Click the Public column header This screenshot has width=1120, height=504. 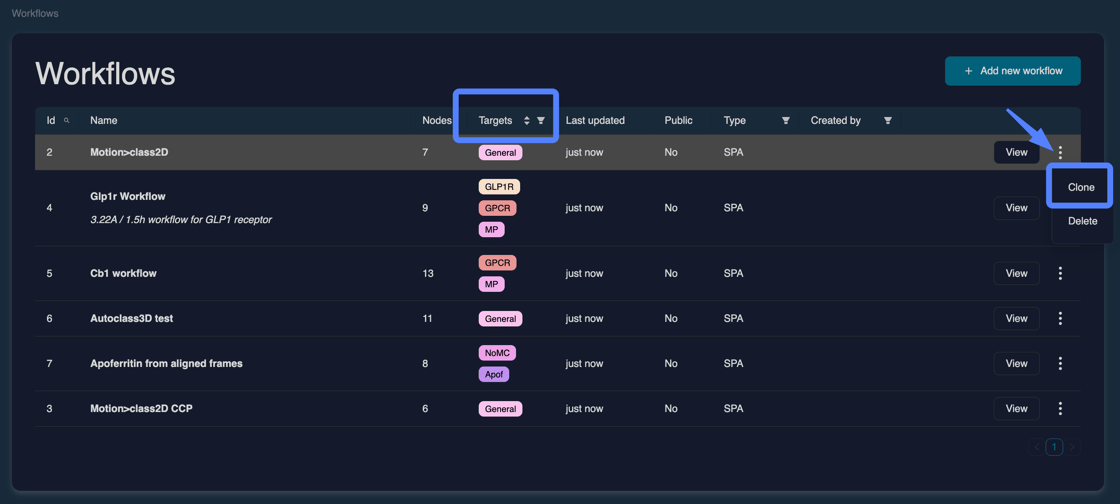(679, 121)
